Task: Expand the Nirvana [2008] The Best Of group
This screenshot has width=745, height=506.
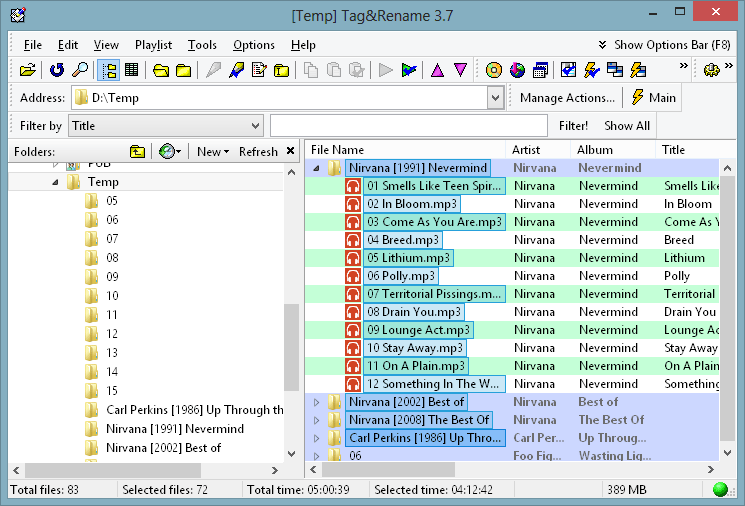Action: tap(316, 420)
